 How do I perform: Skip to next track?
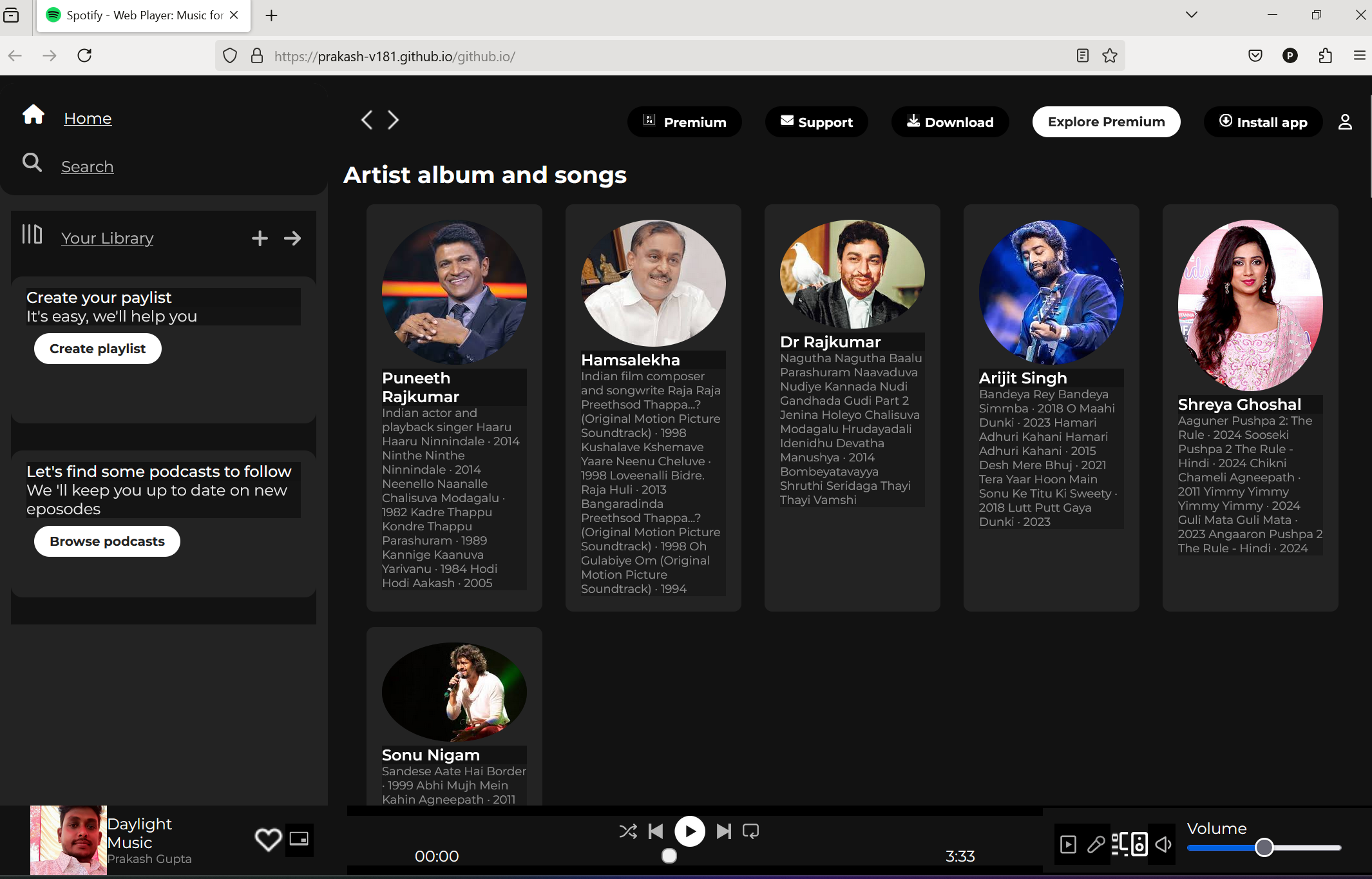point(724,831)
